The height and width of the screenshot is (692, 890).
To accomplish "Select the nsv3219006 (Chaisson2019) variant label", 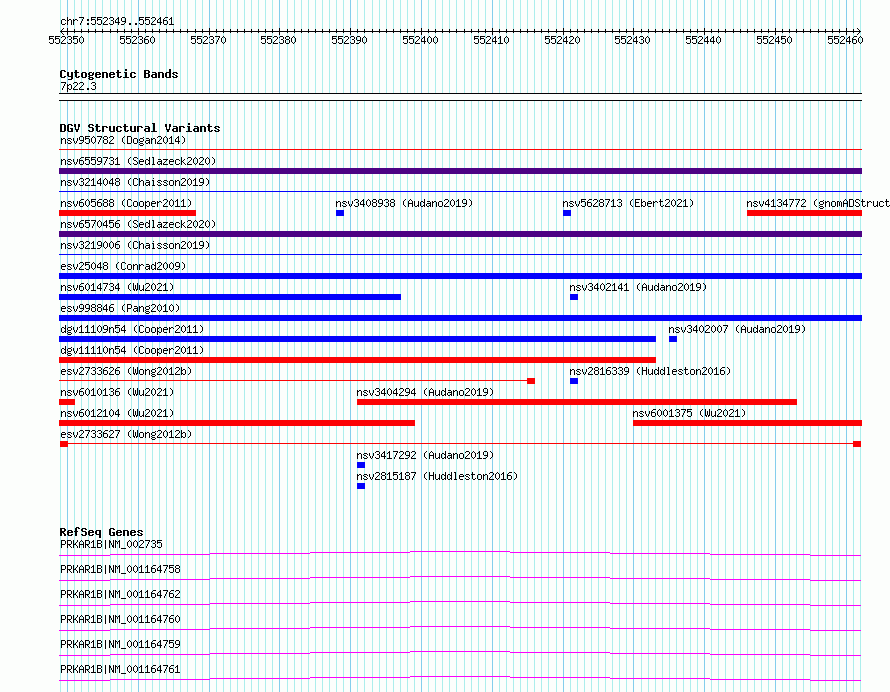I will (135, 245).
